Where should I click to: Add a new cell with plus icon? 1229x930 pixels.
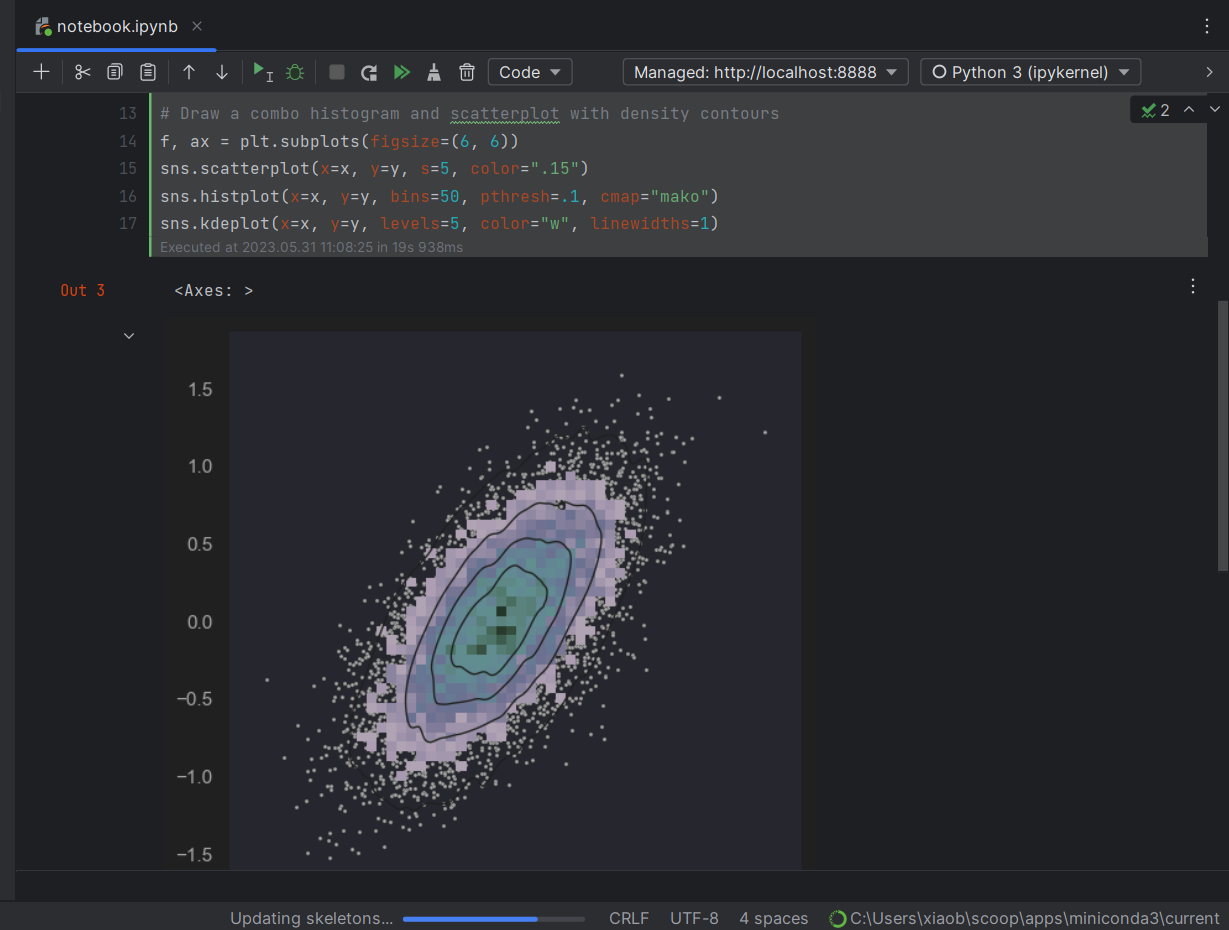pos(41,72)
